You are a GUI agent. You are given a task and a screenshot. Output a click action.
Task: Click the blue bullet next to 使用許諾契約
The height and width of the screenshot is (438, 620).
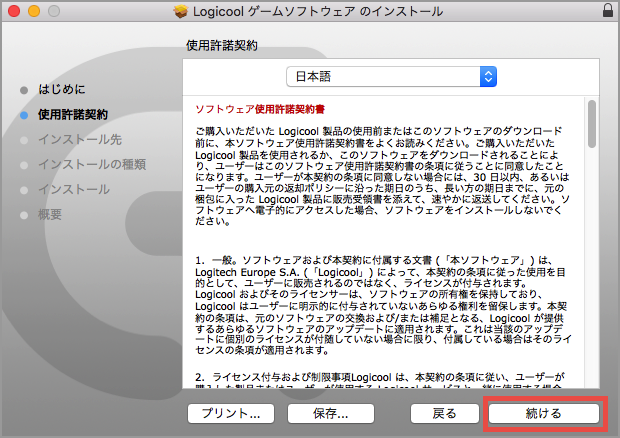[24, 115]
